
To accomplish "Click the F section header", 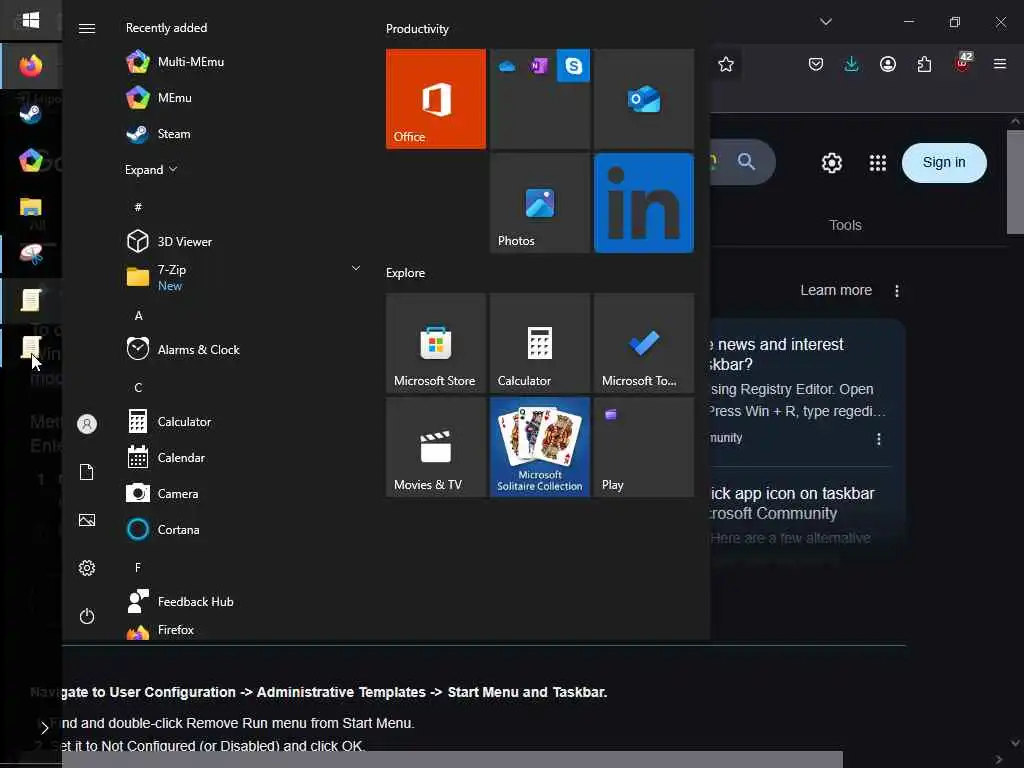I will [138, 568].
